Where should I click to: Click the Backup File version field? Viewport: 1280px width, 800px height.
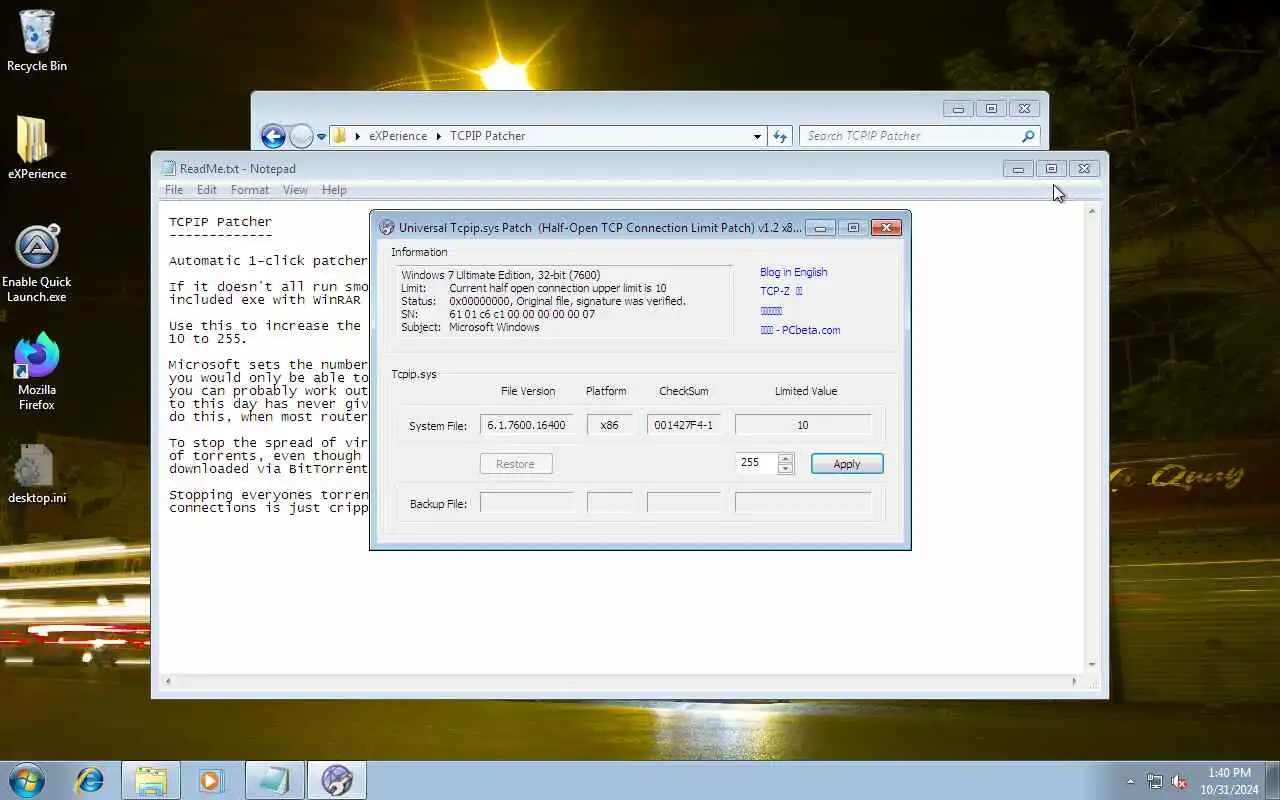(527, 503)
